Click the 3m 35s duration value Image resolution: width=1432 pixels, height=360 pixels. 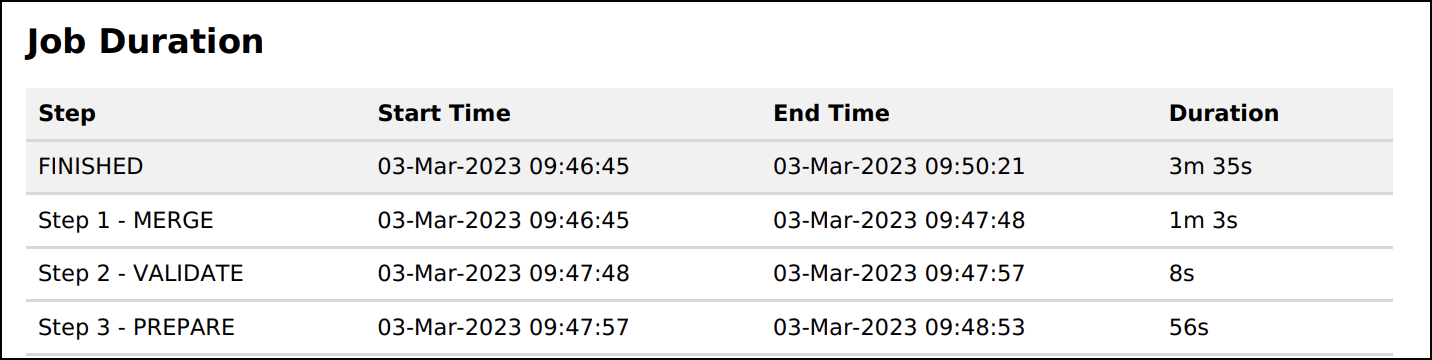coord(1210,167)
